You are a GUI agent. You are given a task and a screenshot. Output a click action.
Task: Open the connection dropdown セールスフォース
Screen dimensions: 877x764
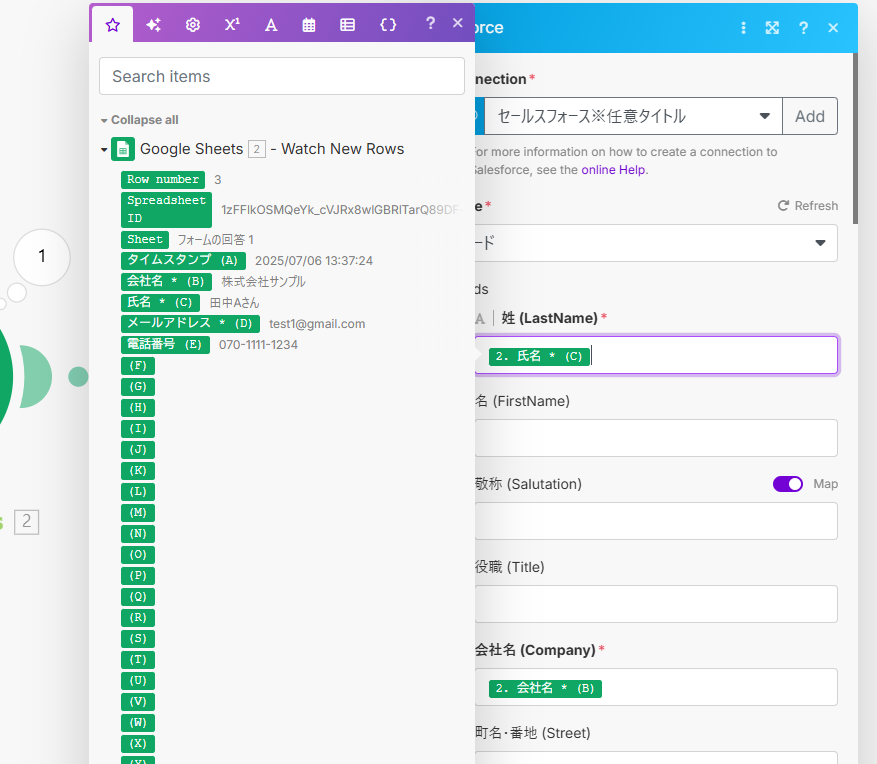pos(633,116)
